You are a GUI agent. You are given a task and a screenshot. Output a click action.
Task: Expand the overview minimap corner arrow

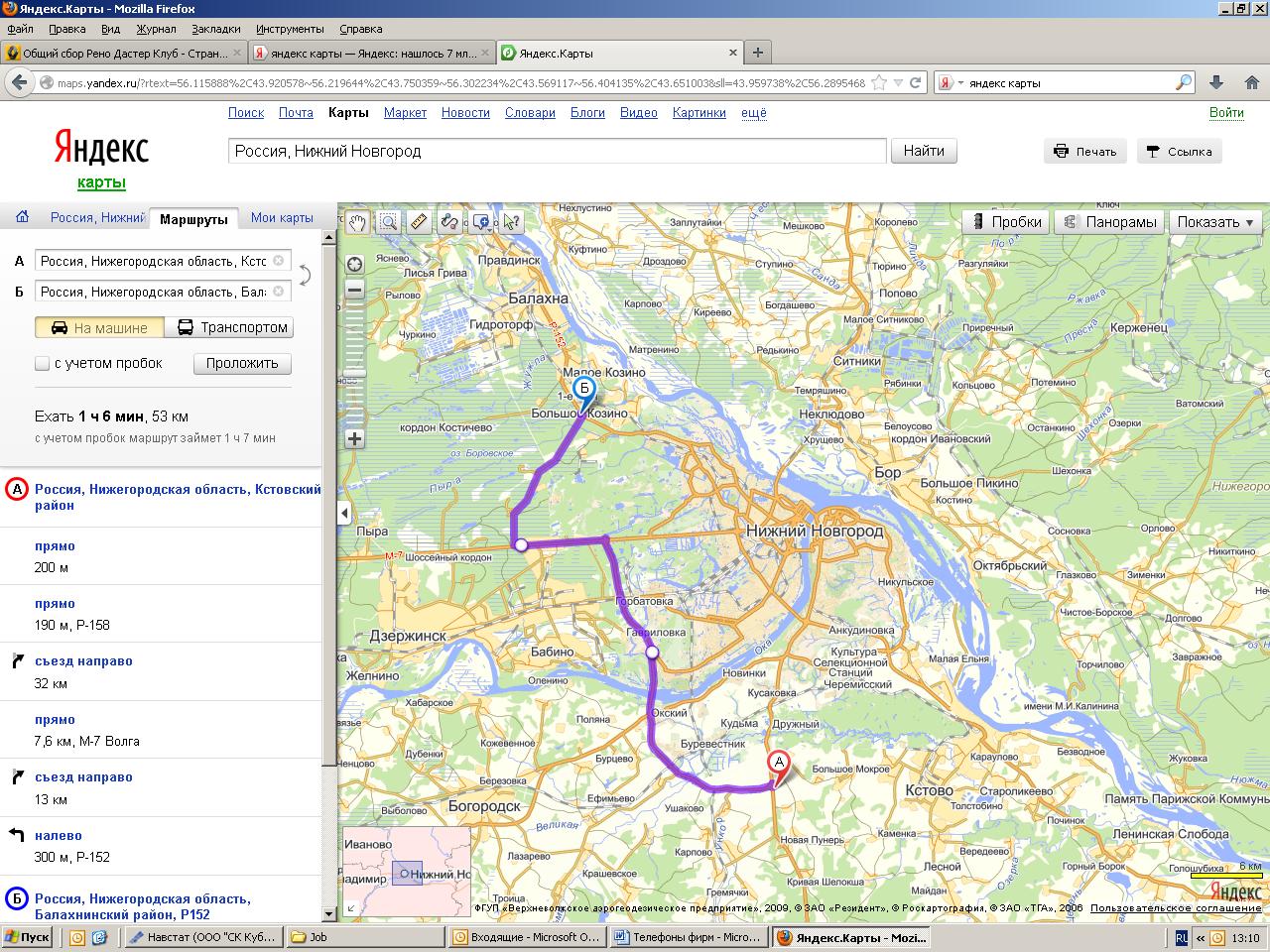350,907
